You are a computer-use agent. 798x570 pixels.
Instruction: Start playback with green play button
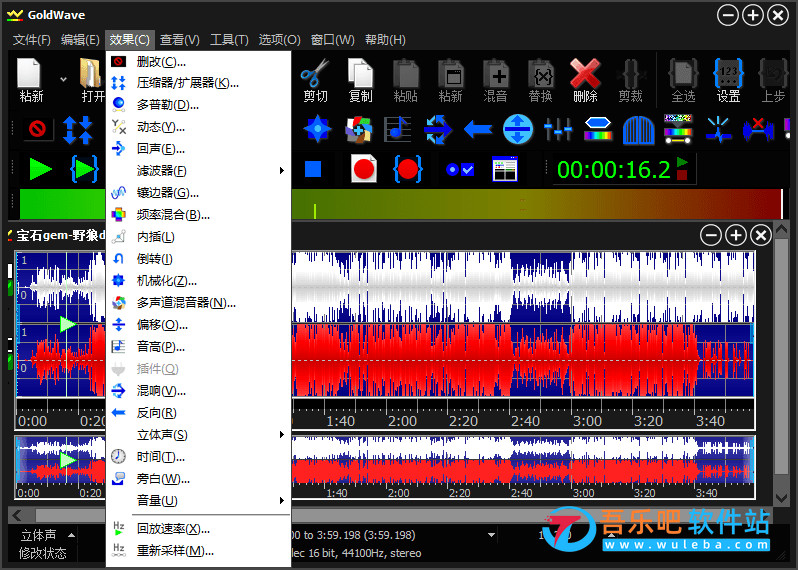40,169
